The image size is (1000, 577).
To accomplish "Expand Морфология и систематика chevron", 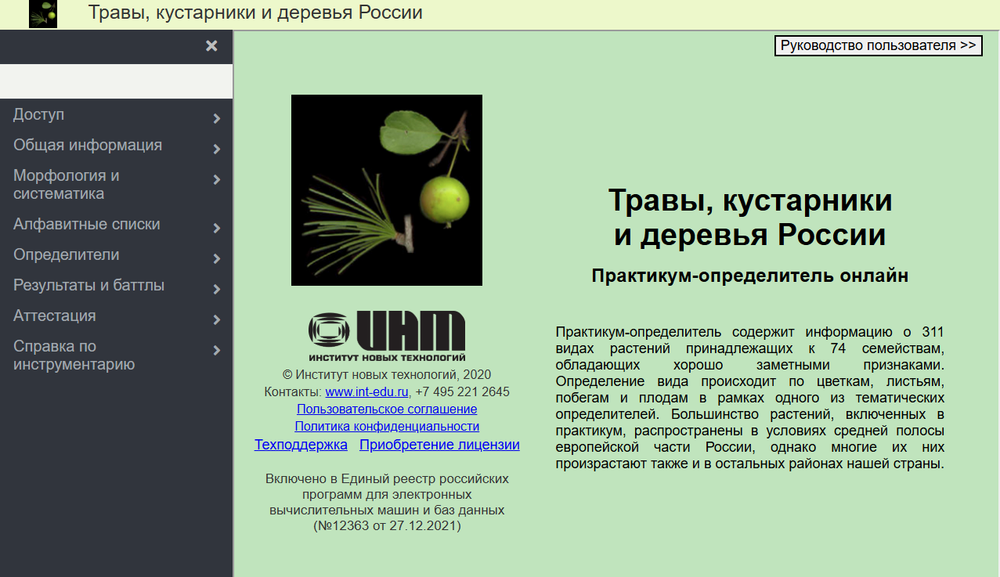I will [217, 180].
